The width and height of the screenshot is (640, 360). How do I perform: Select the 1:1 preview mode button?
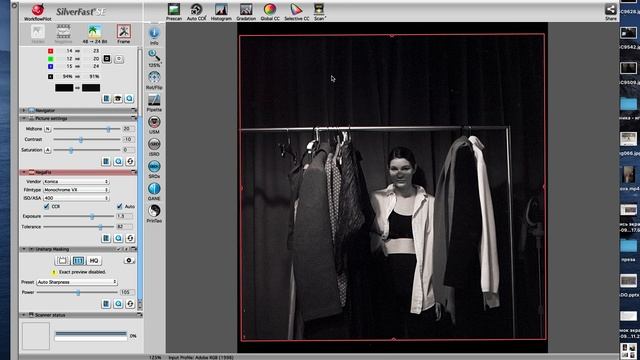pyautogui.click(x=78, y=260)
